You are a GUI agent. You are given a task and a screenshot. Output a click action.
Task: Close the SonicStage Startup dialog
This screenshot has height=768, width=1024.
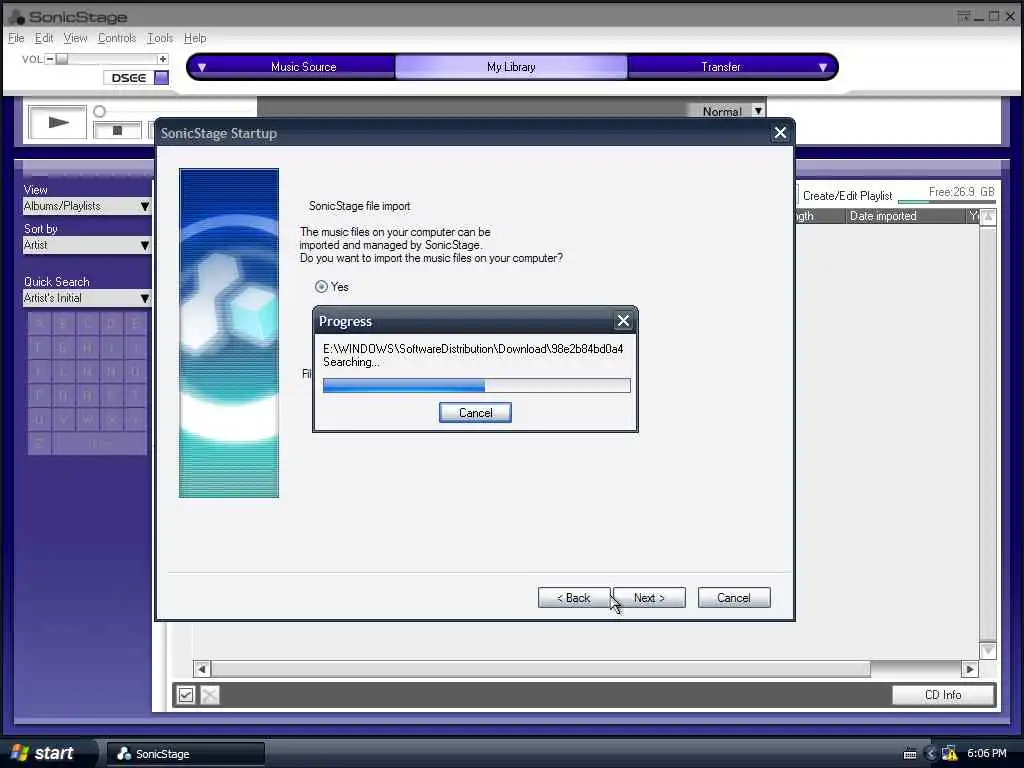point(780,133)
